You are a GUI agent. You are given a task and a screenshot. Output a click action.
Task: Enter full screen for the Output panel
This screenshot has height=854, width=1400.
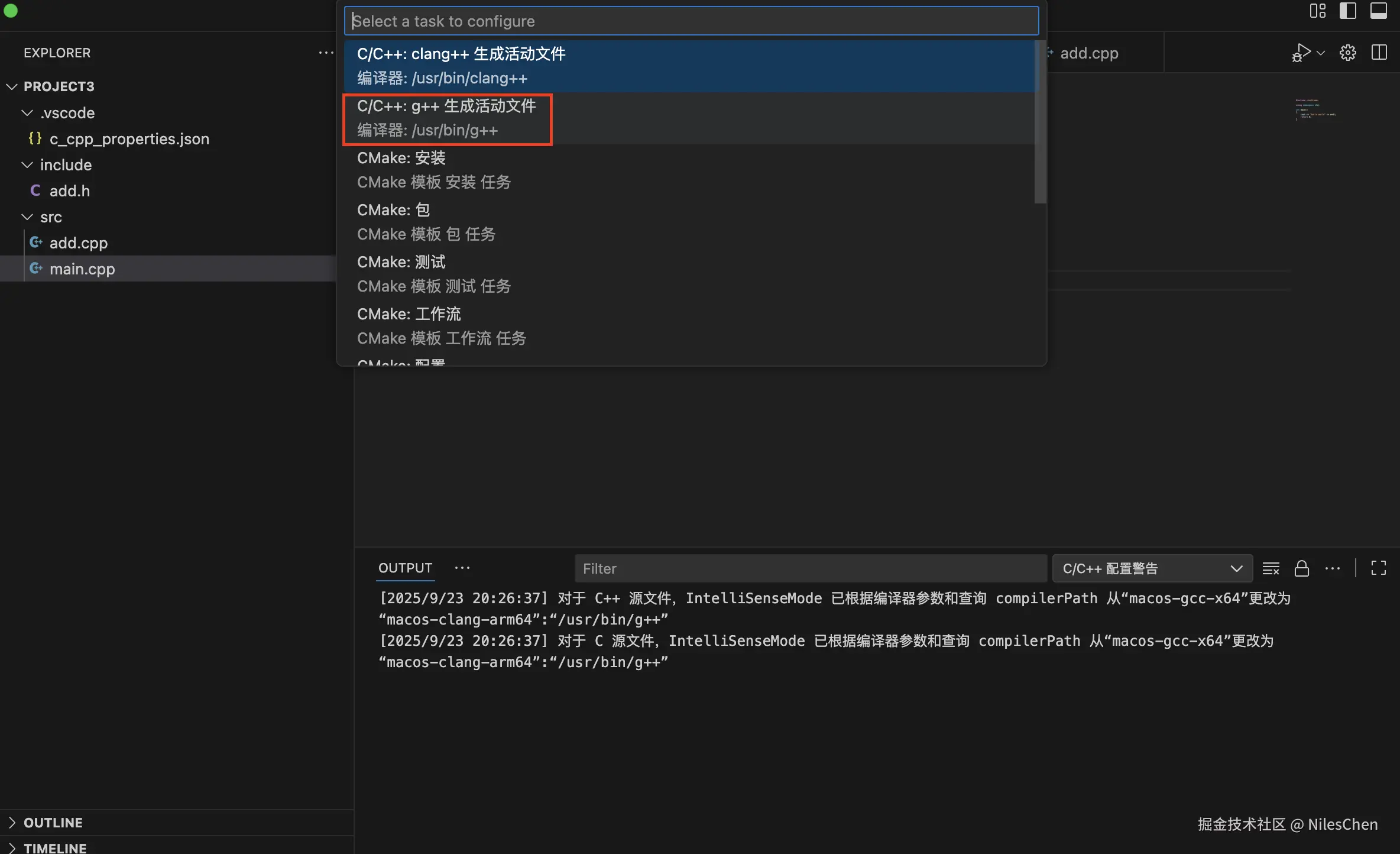[1378, 568]
